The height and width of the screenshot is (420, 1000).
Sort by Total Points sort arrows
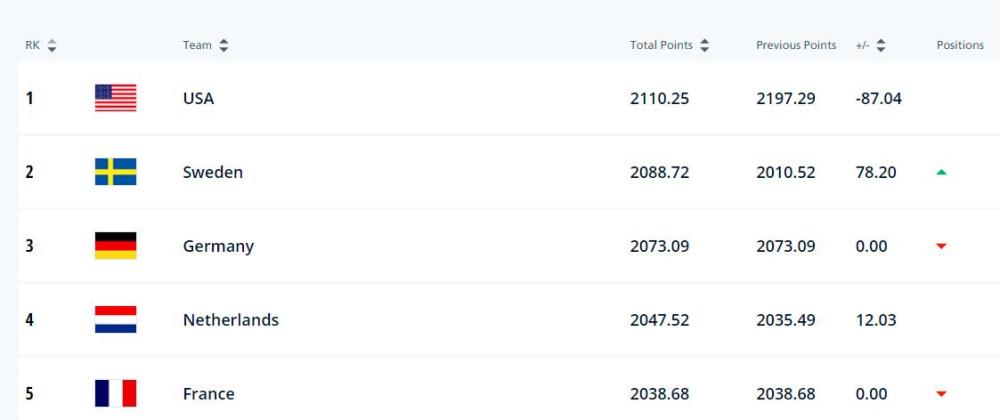click(704, 45)
